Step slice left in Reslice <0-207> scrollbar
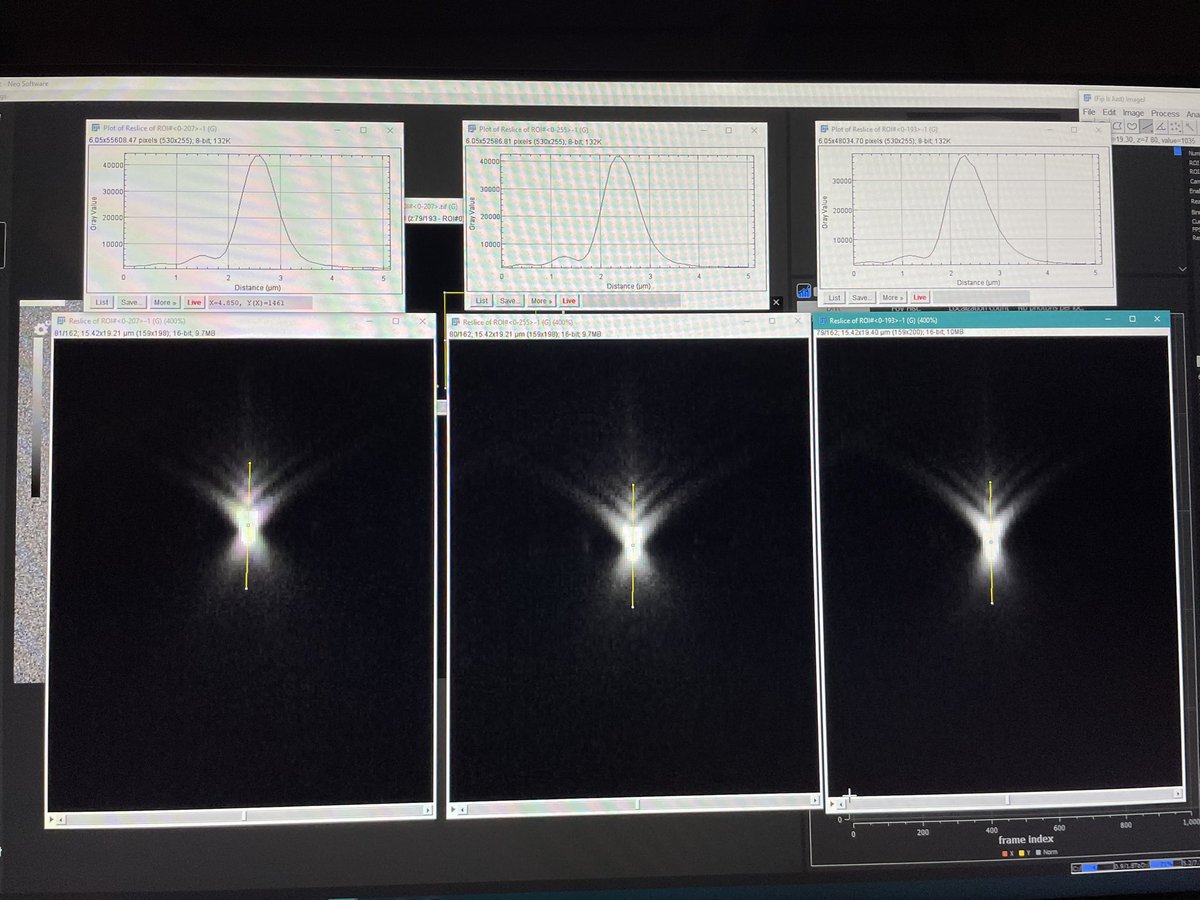The image size is (1200, 900). coord(61,819)
